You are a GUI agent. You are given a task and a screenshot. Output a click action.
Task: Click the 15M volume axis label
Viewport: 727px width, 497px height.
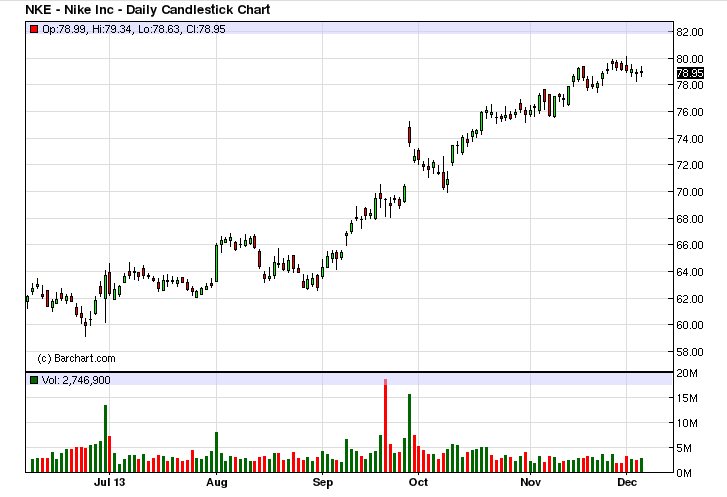pos(687,398)
